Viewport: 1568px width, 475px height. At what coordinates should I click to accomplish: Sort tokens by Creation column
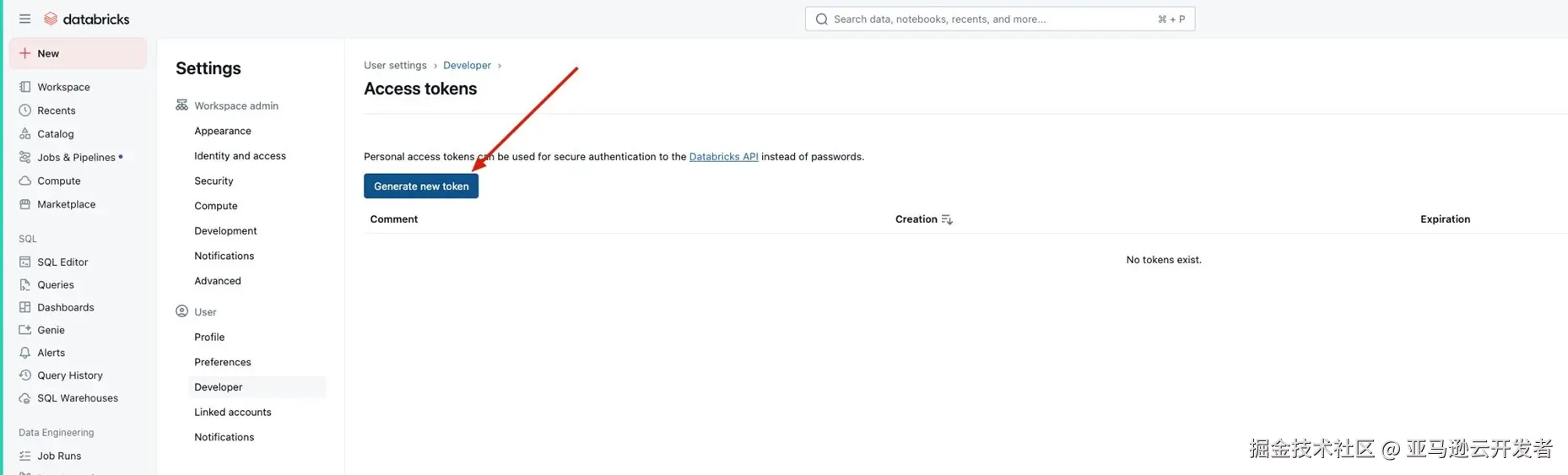(x=924, y=219)
